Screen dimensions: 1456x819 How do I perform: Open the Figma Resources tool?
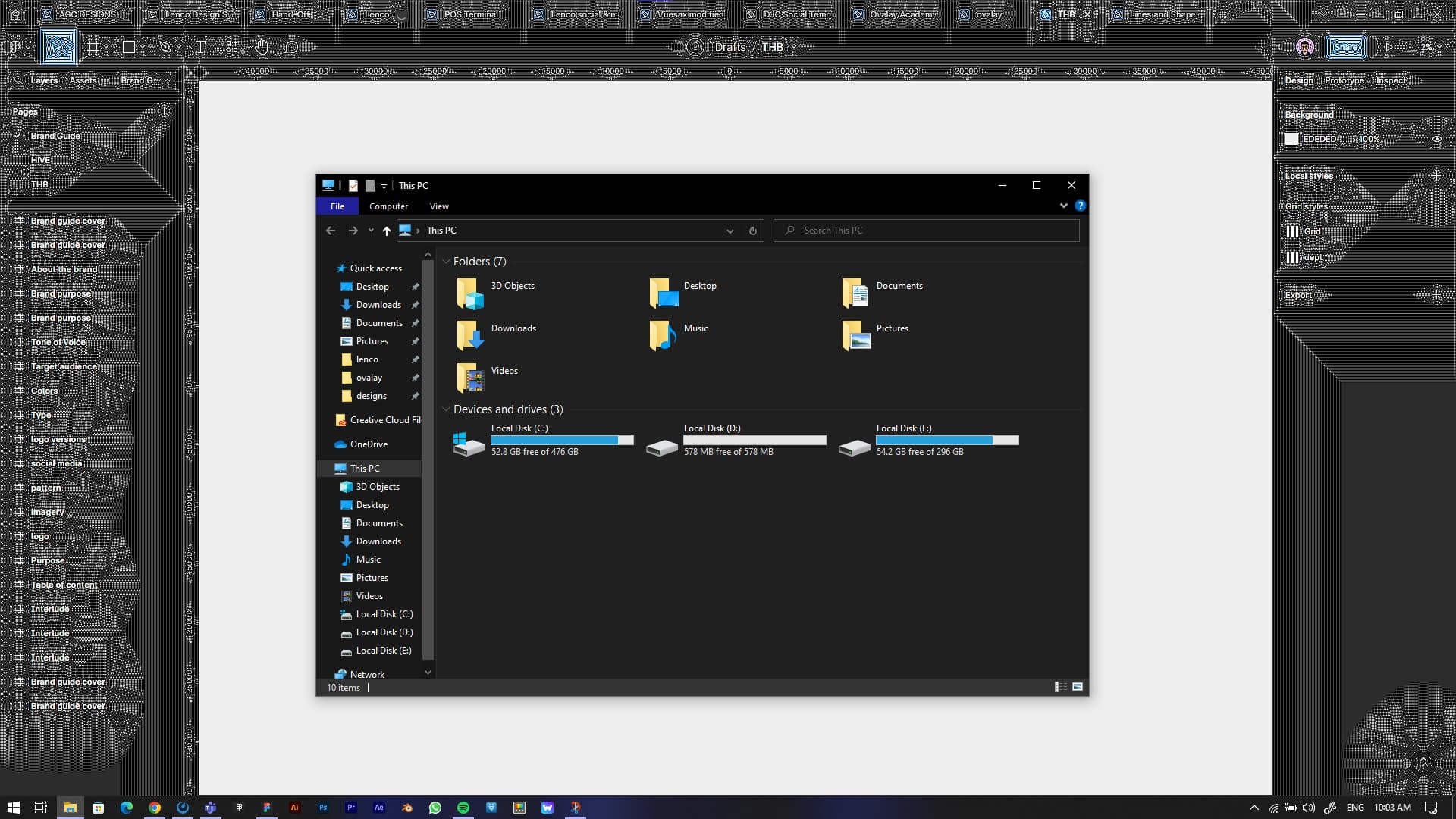pyautogui.click(x=231, y=47)
